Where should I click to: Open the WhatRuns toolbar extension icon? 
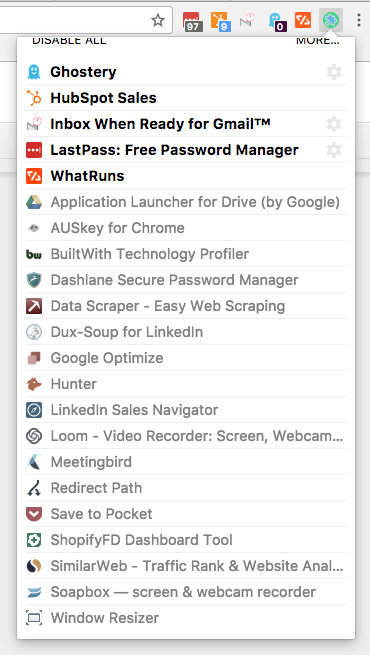pyautogui.click(x=303, y=20)
